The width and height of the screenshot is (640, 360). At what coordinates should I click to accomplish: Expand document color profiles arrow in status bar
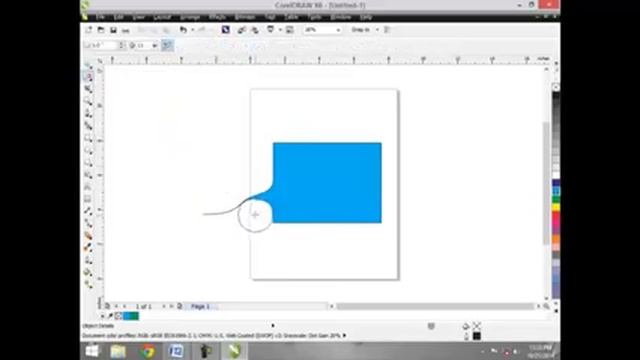(344, 336)
